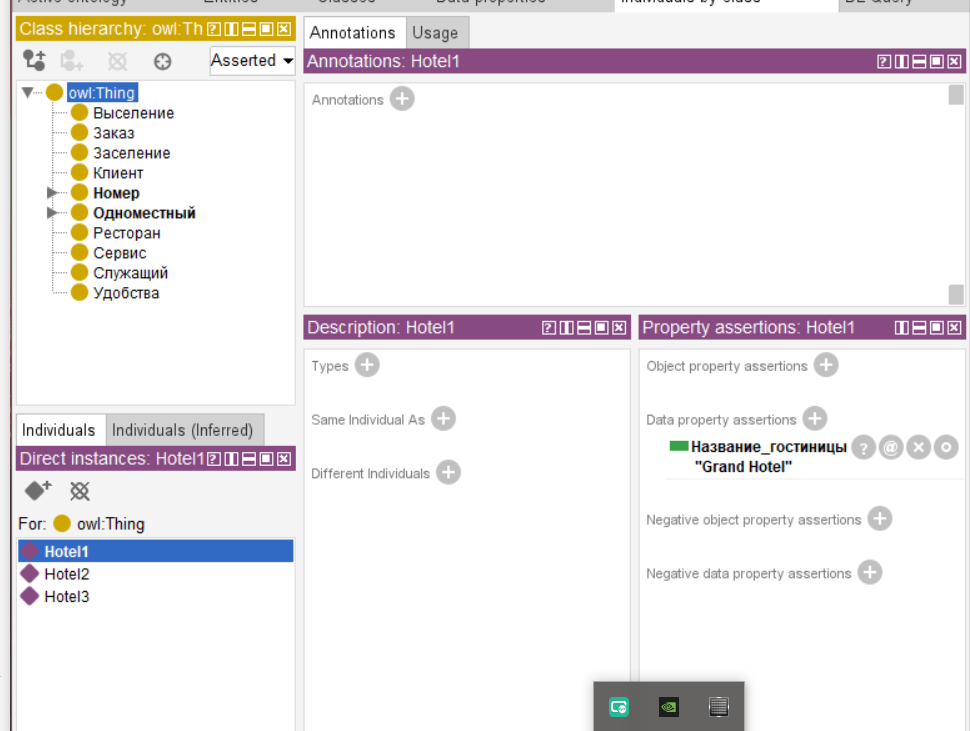
Task: Add a Different Individuals entry
Action: (449, 472)
